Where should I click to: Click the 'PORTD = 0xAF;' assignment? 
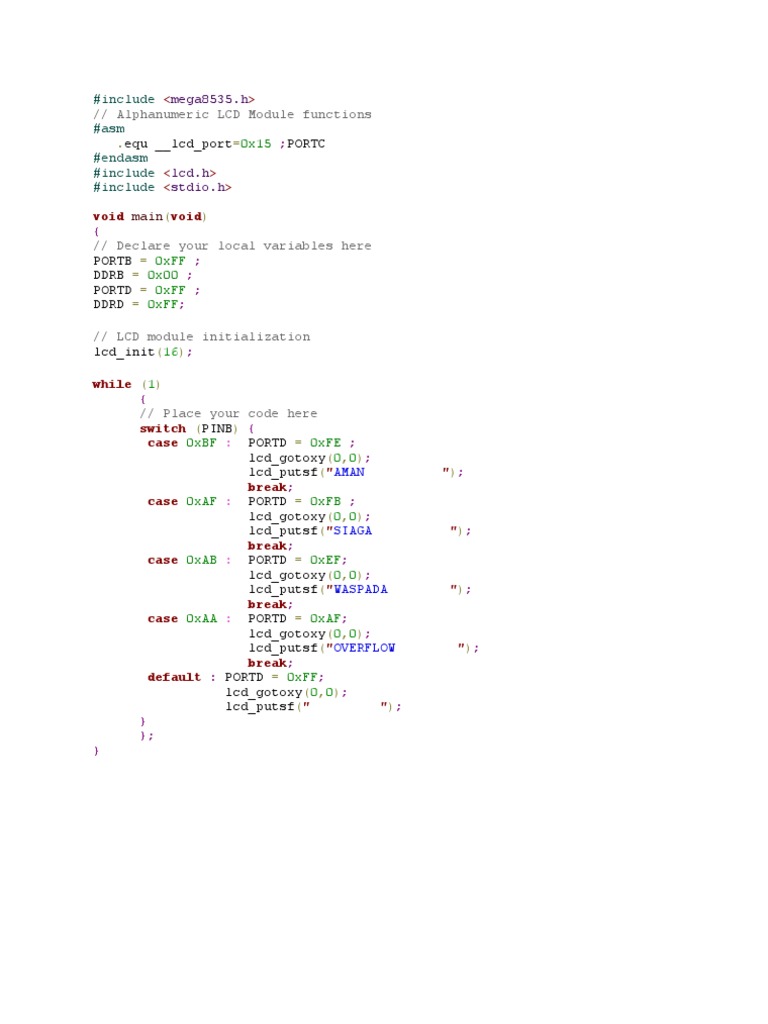coord(297,618)
